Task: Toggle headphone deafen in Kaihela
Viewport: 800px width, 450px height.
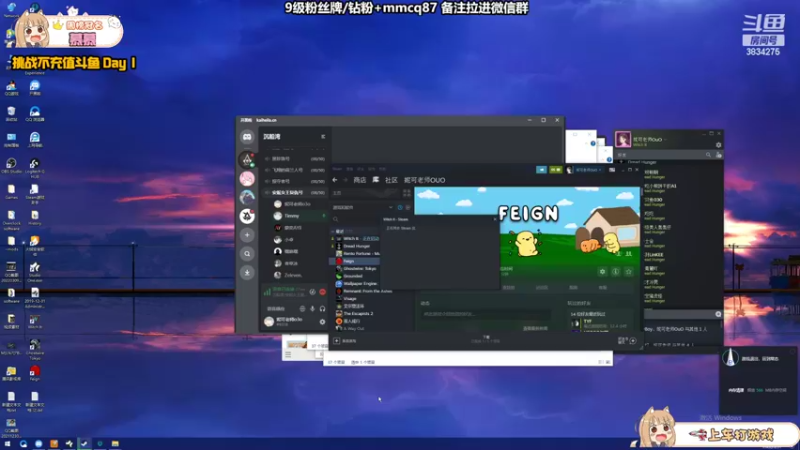Action: pos(322,309)
